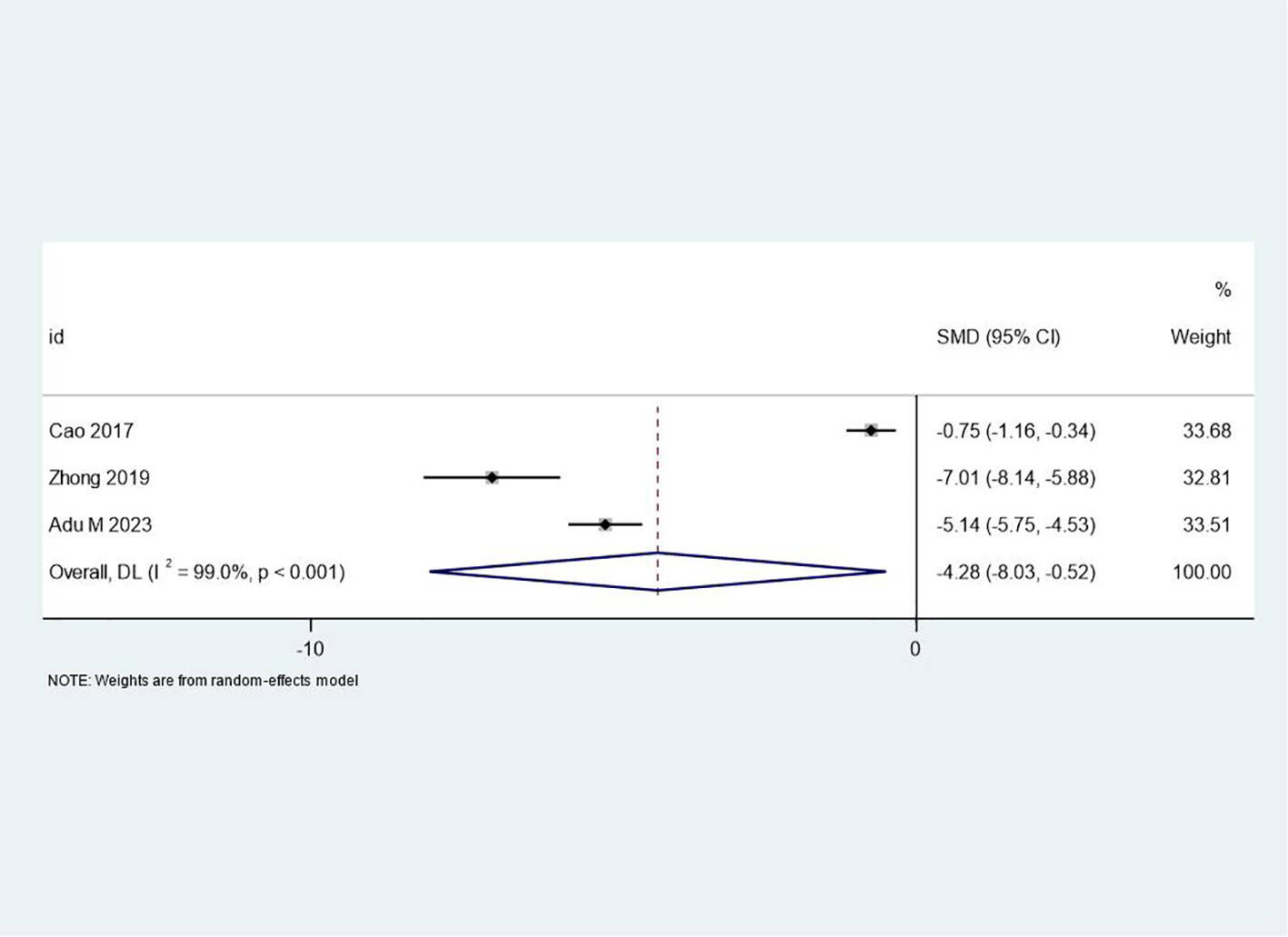Click the 33.68 weight value
1288x937 pixels.
pos(1206,431)
